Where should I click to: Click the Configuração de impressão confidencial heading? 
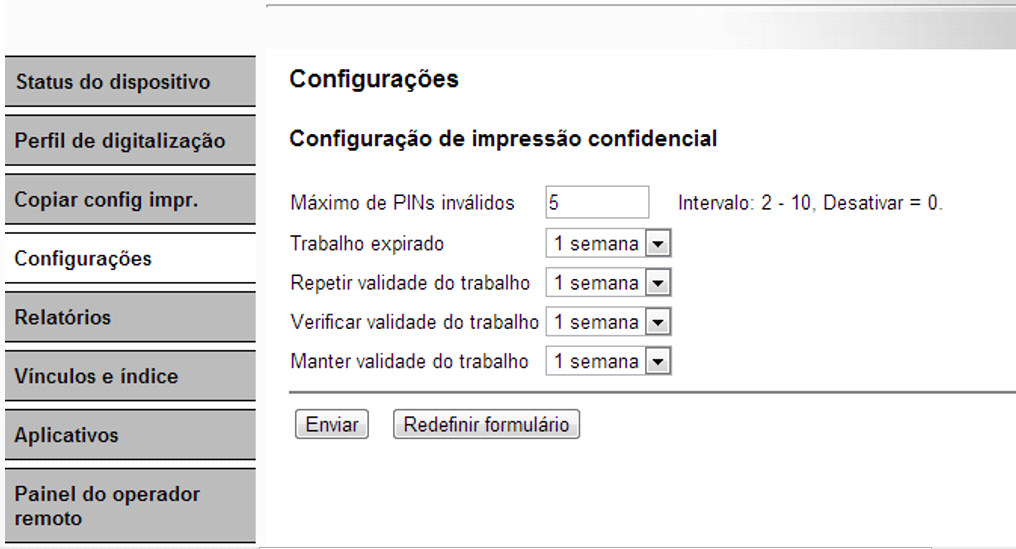pyautogui.click(x=503, y=139)
